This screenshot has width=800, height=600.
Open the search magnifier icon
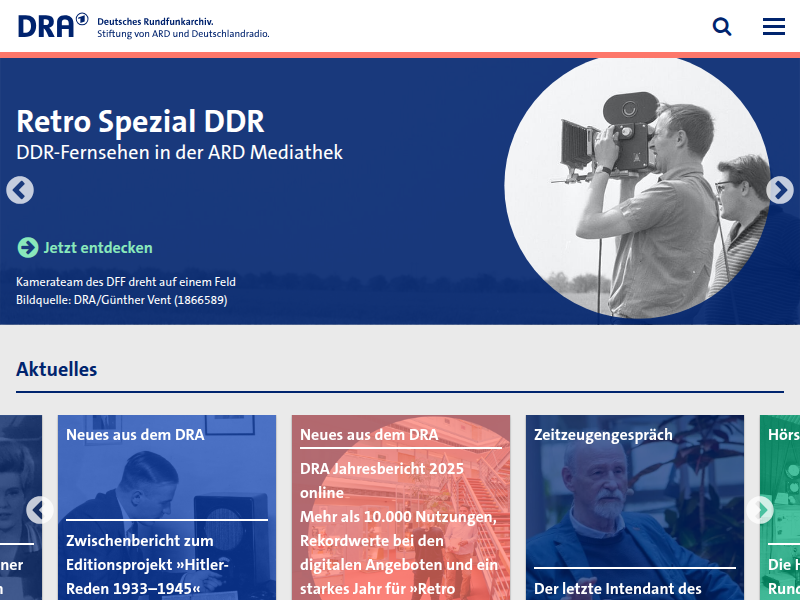pos(722,27)
